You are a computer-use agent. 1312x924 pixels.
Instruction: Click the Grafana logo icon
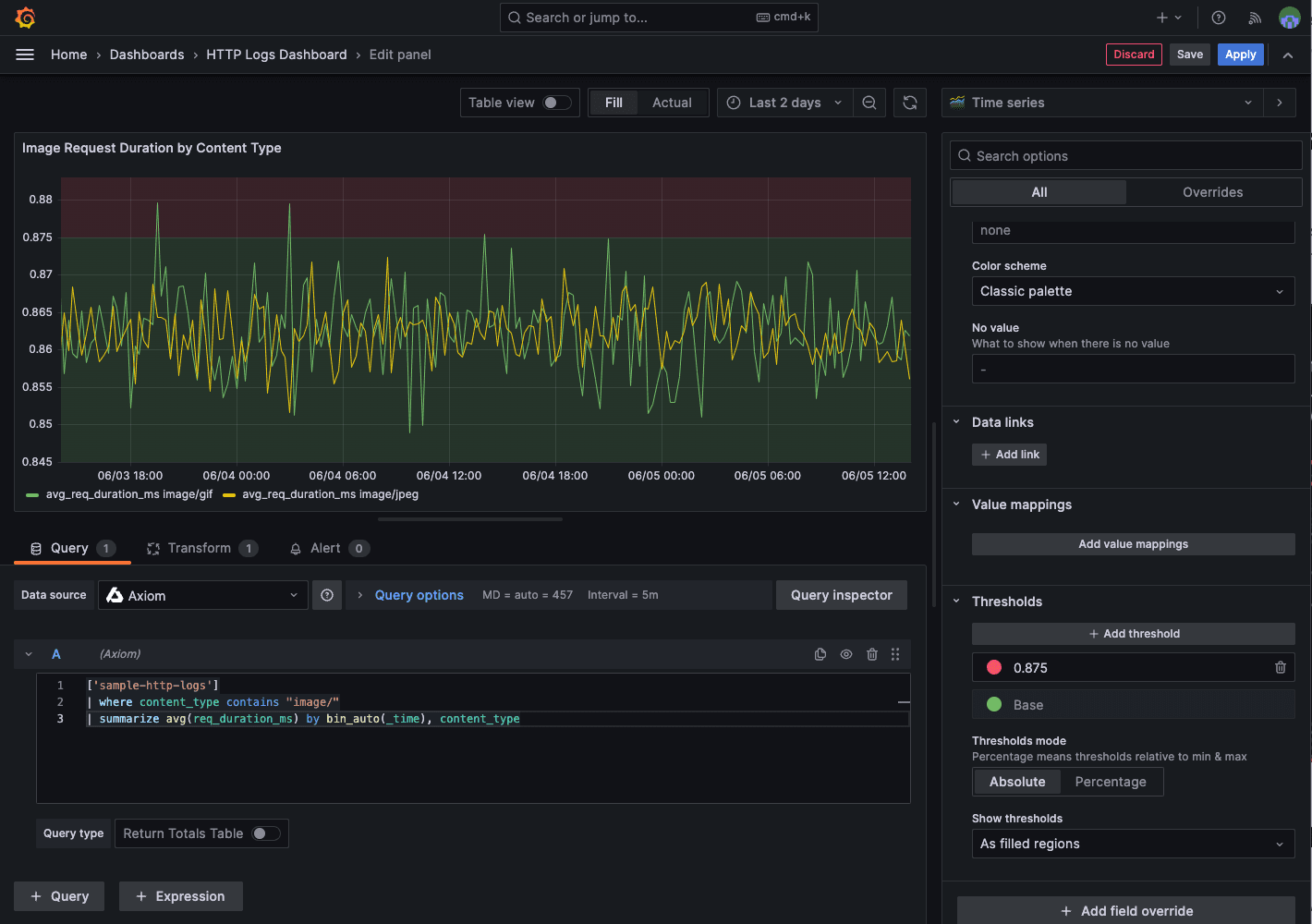coord(26,17)
